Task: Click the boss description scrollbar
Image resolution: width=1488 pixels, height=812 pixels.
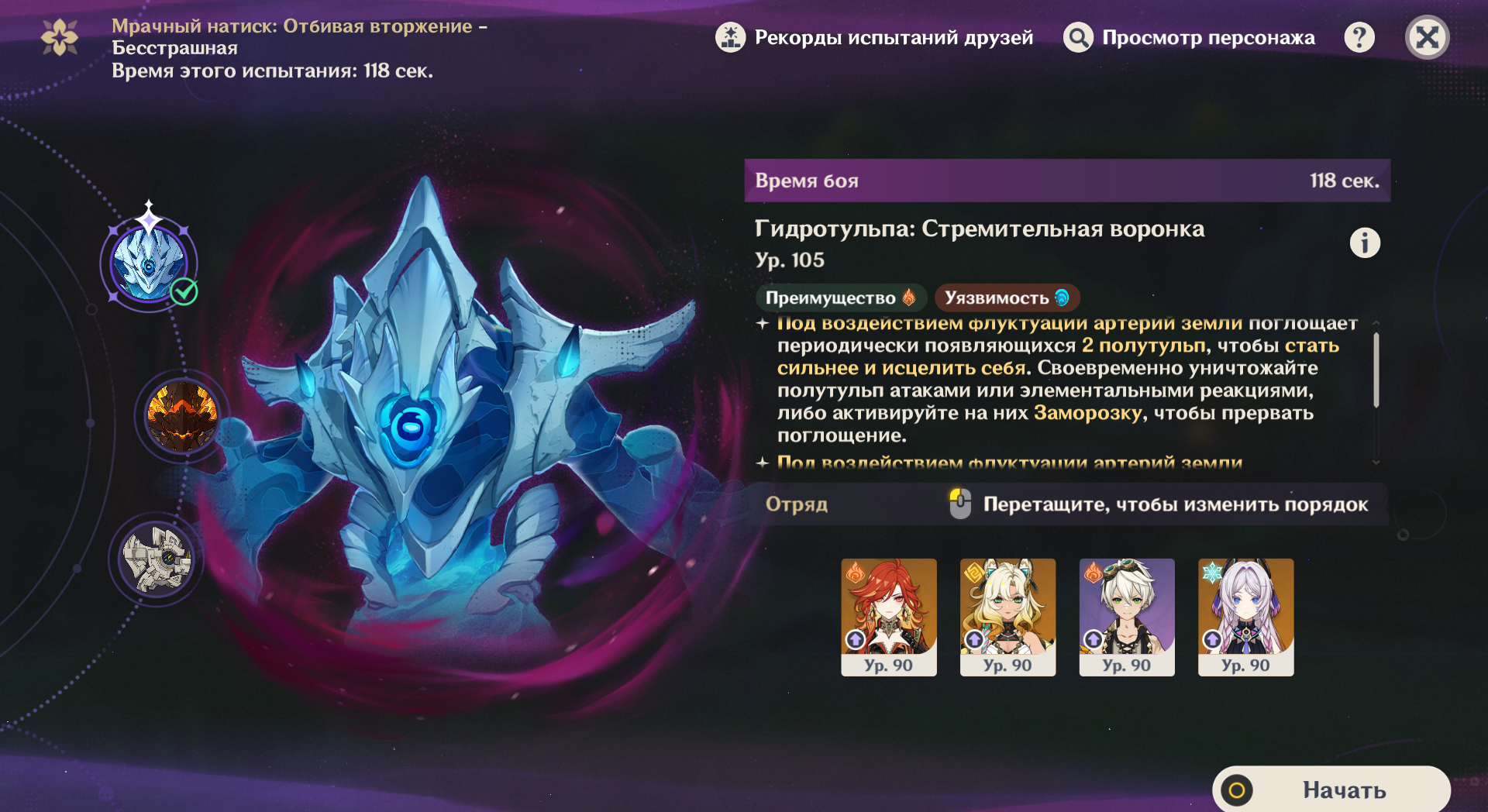Action: [x=1376, y=370]
